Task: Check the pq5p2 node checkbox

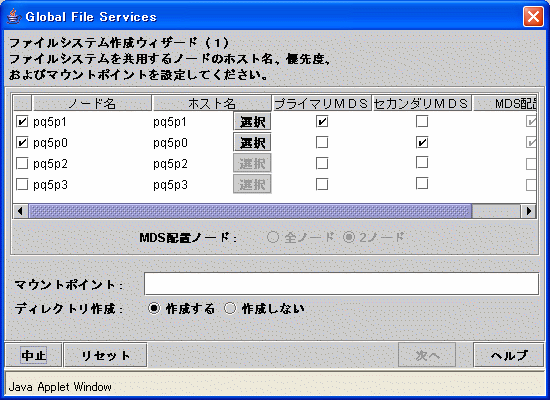Action: [x=22, y=164]
